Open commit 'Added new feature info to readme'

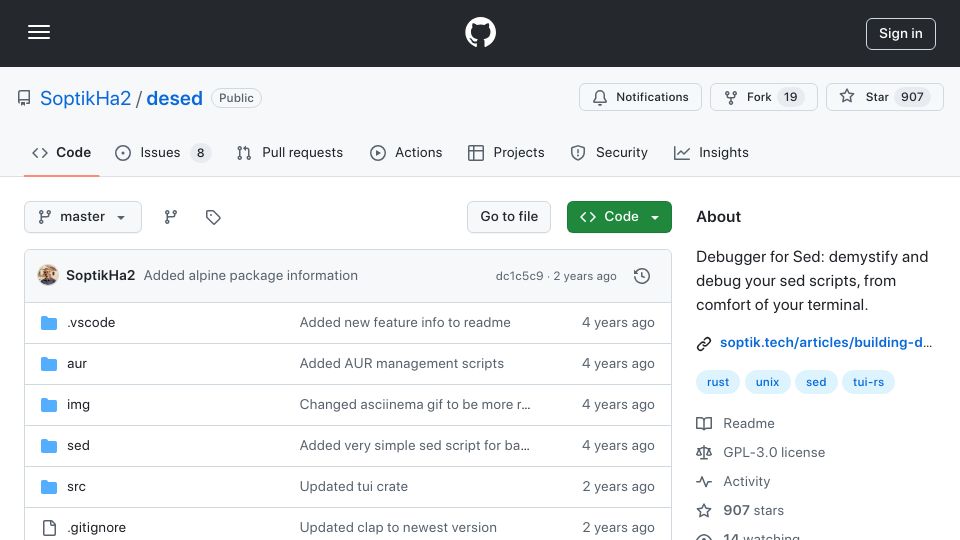[405, 323]
